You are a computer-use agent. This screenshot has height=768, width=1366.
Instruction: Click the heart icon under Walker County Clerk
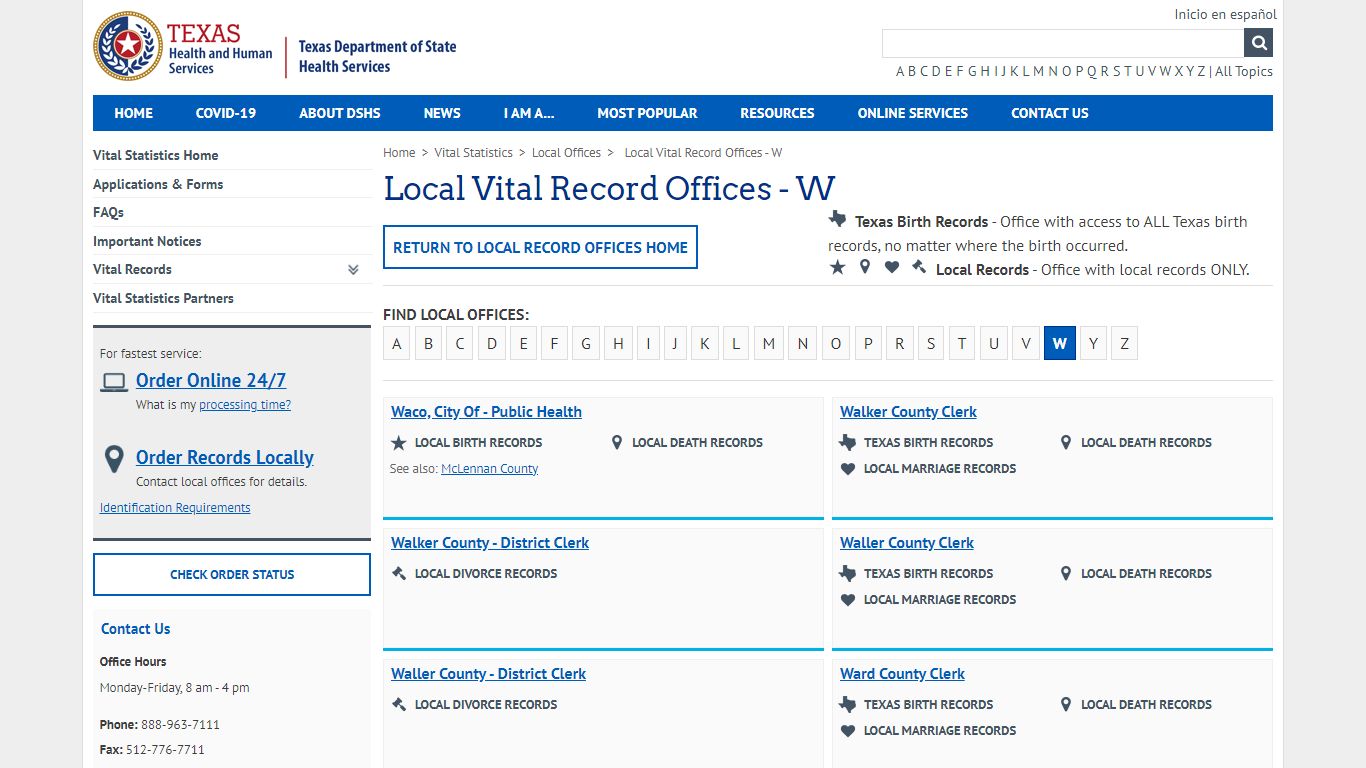click(848, 468)
